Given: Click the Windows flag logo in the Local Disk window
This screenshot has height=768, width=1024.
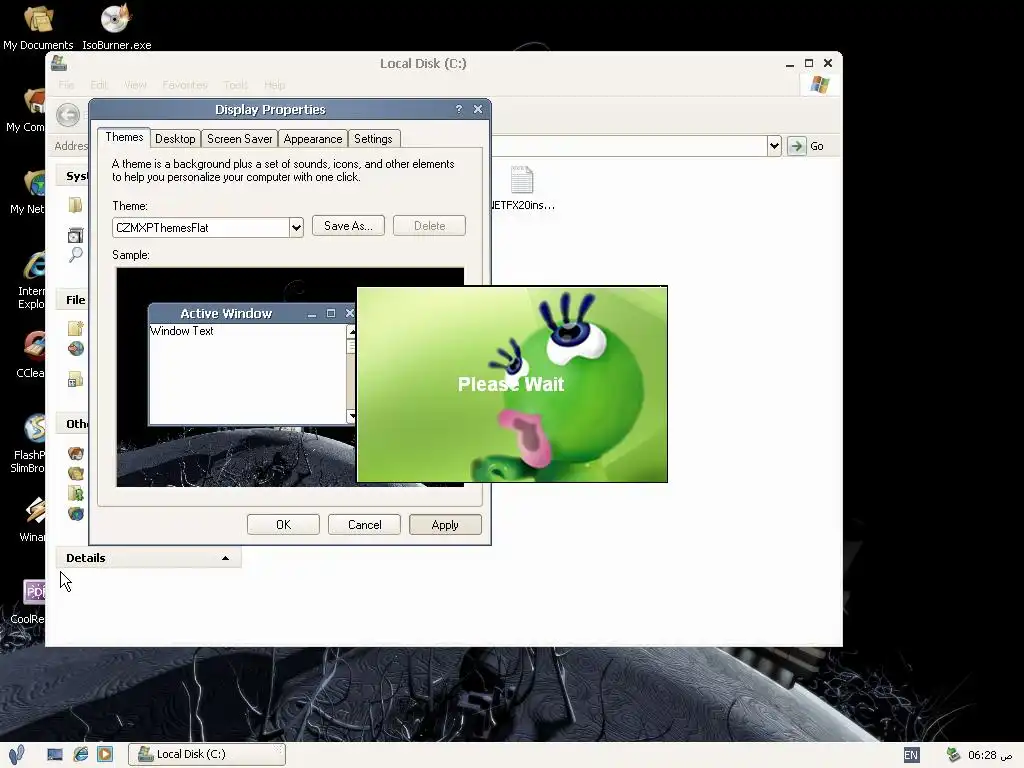Looking at the screenshot, I should pos(819,85).
